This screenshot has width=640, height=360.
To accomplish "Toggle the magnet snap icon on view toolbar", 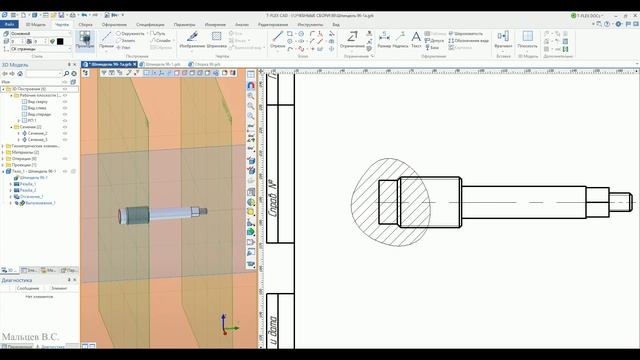I will 251,85.
